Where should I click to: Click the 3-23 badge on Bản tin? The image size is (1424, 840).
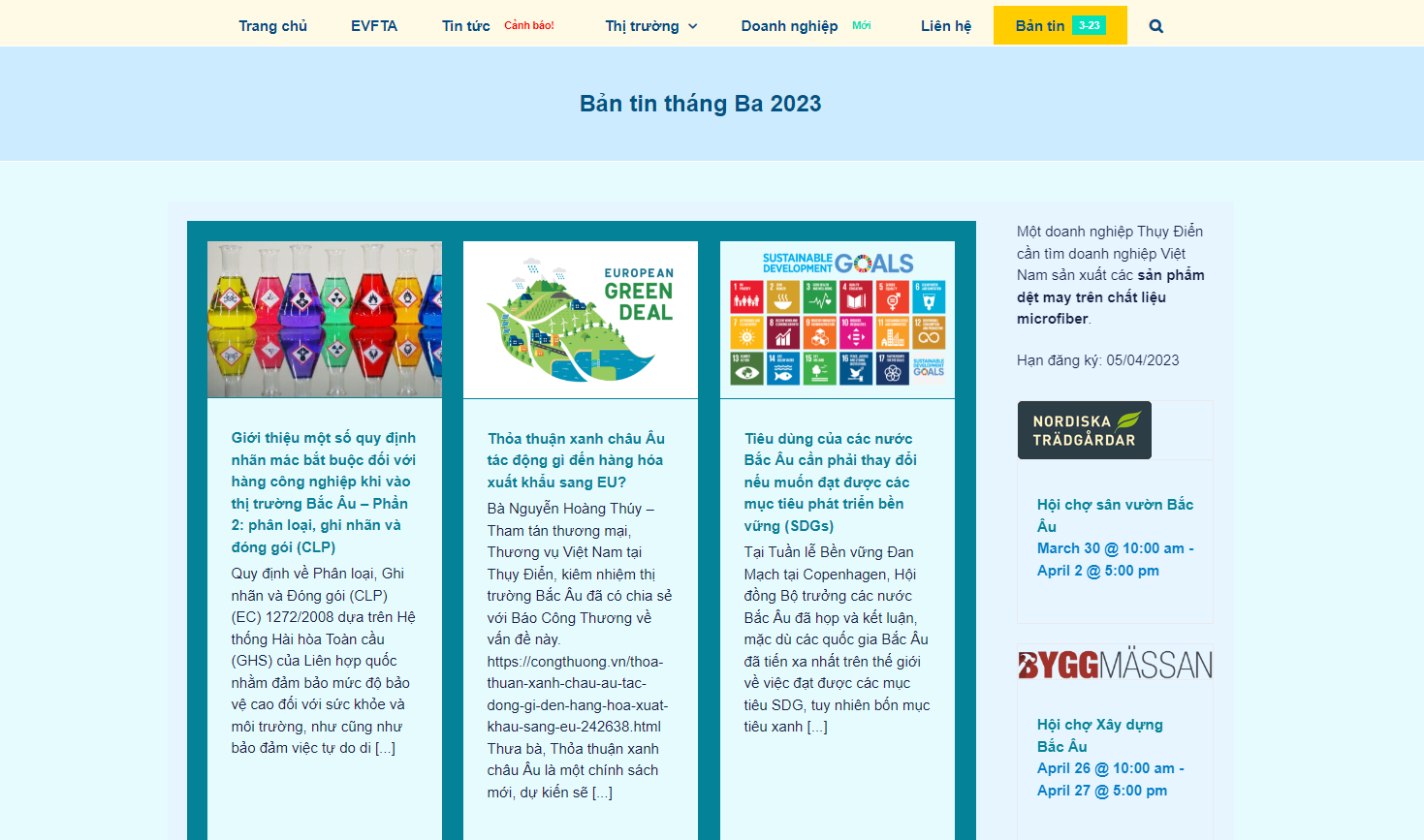point(1089,25)
